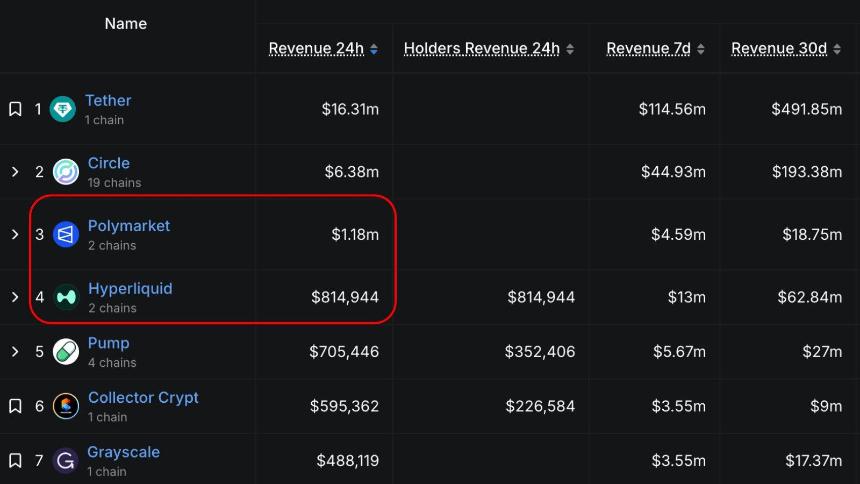
Task: Click the Hyperliquid logo icon
Action: pyautogui.click(x=66, y=297)
